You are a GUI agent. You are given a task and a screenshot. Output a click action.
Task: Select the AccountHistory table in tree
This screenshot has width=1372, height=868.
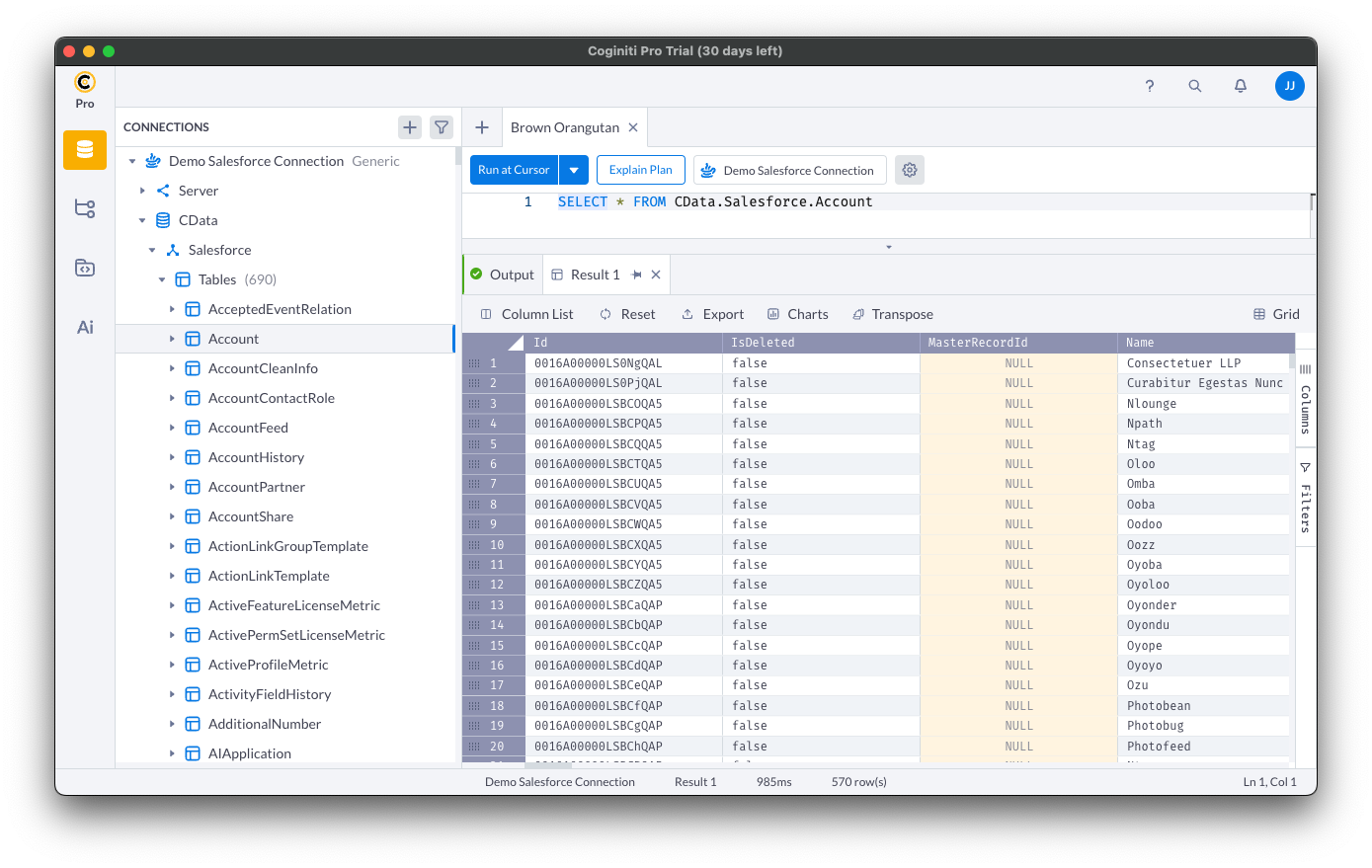[x=256, y=457]
